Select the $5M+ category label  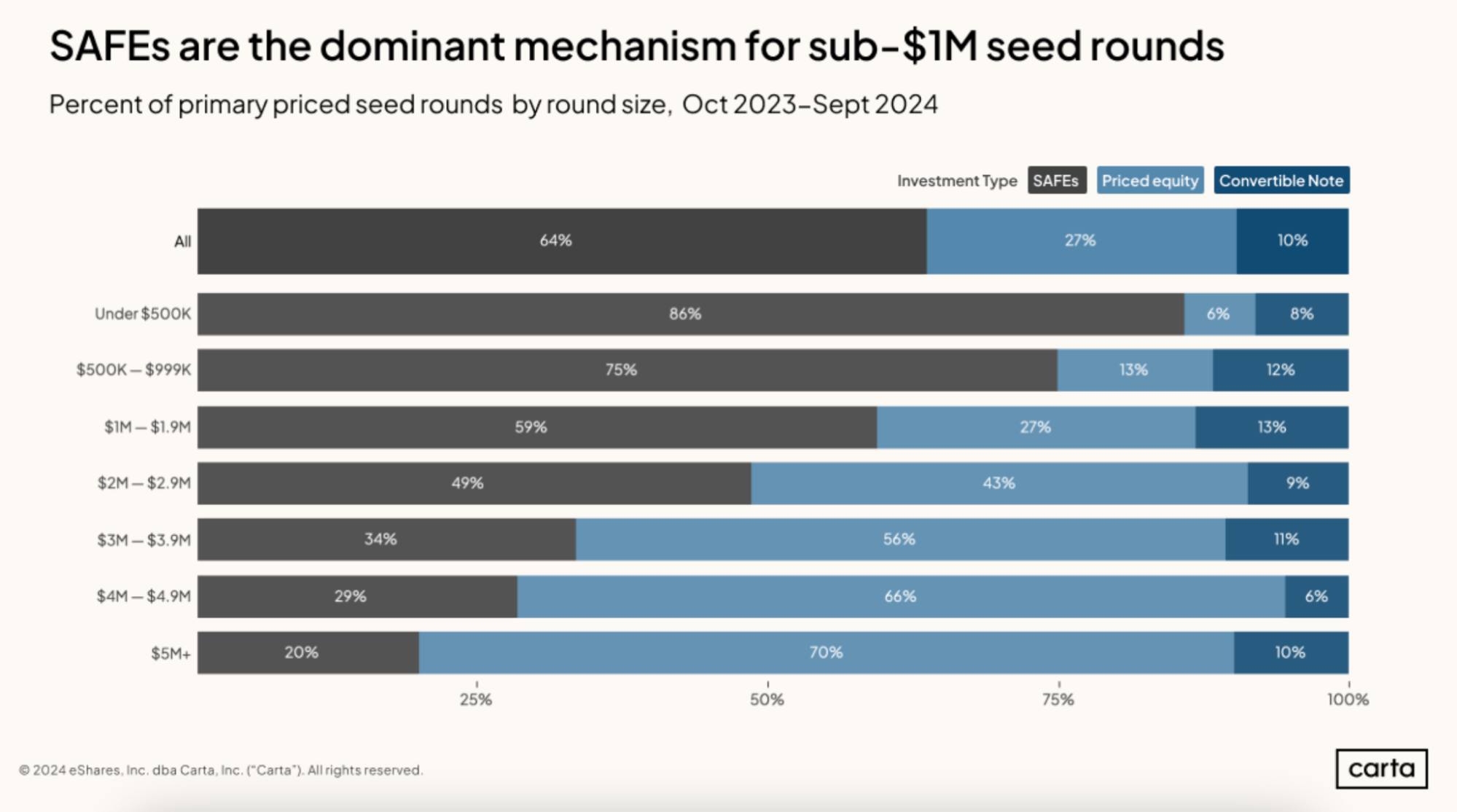pos(171,653)
